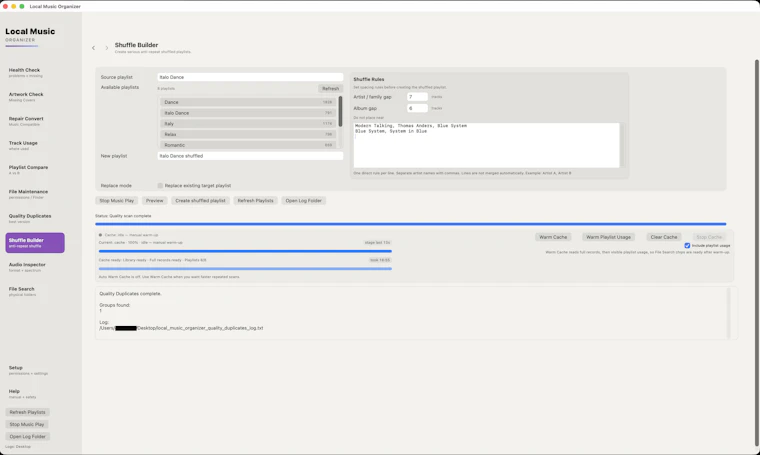
Task: Go back with the left chevron
Action: 94,48
